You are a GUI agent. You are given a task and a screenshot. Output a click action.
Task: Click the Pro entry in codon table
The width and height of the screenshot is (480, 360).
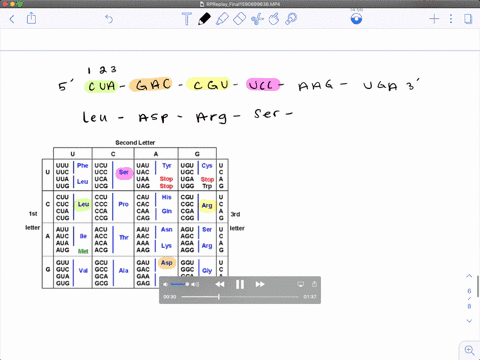click(123, 204)
